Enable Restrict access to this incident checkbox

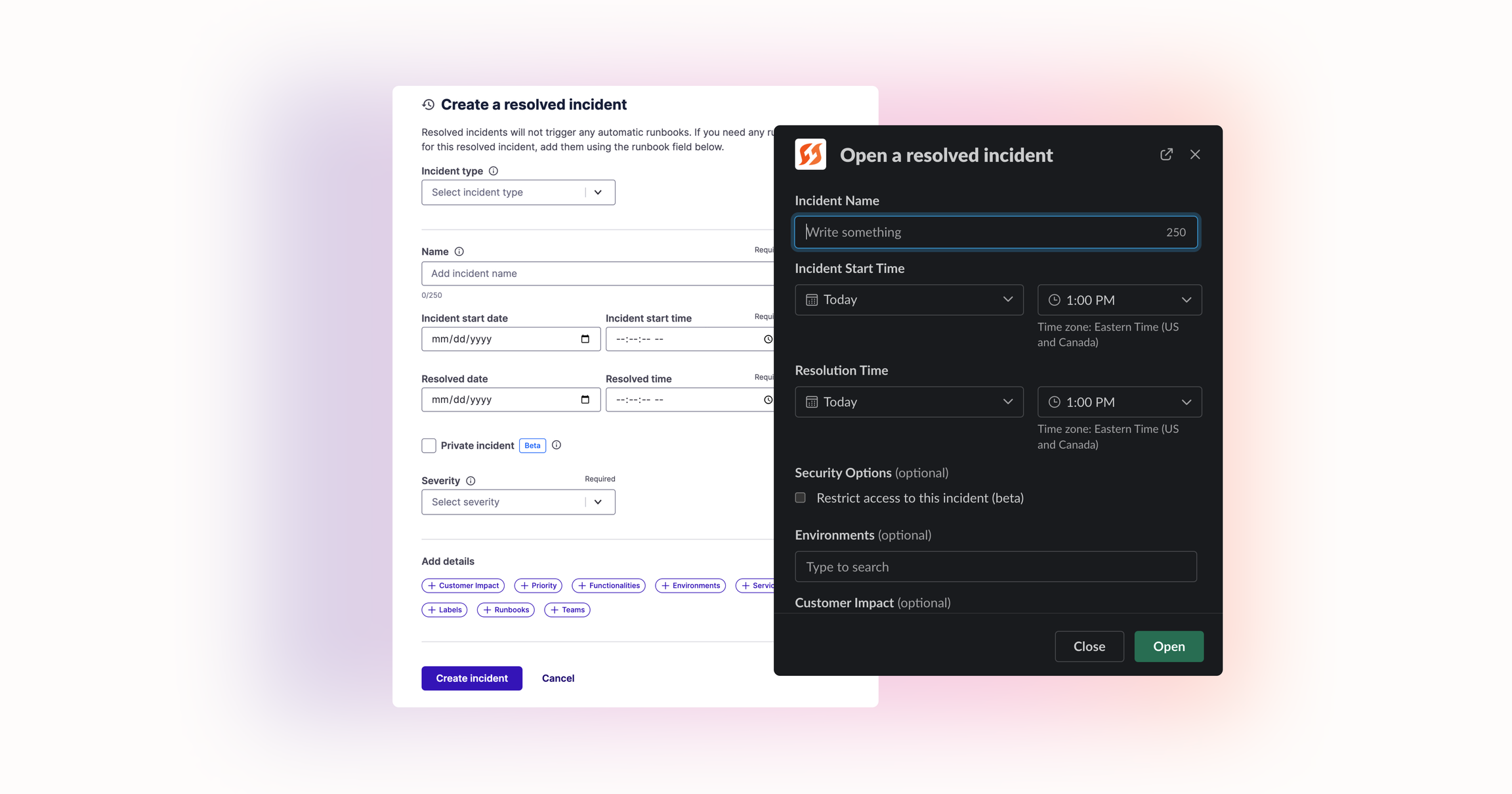coord(801,497)
